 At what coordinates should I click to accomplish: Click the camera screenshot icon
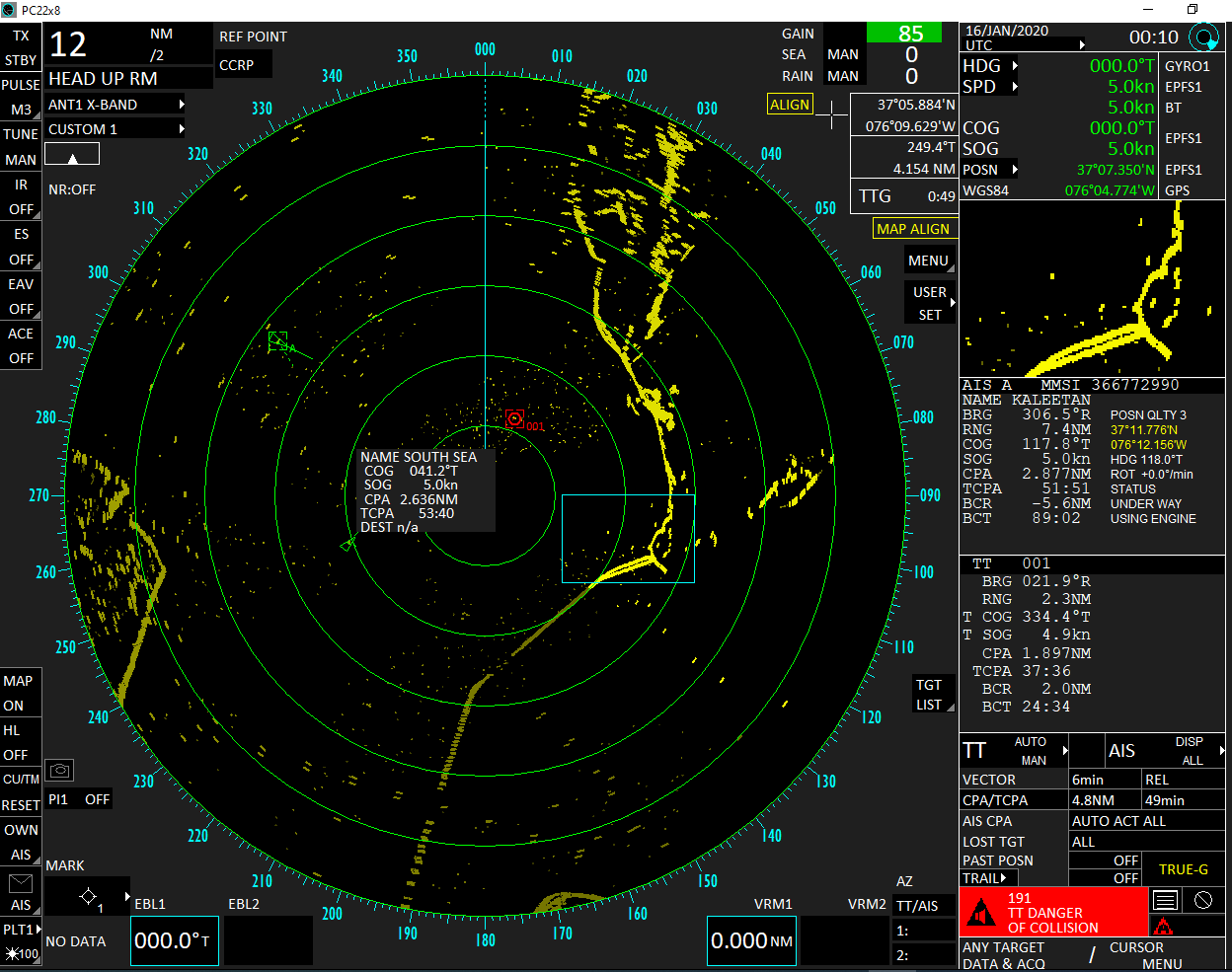click(x=59, y=770)
